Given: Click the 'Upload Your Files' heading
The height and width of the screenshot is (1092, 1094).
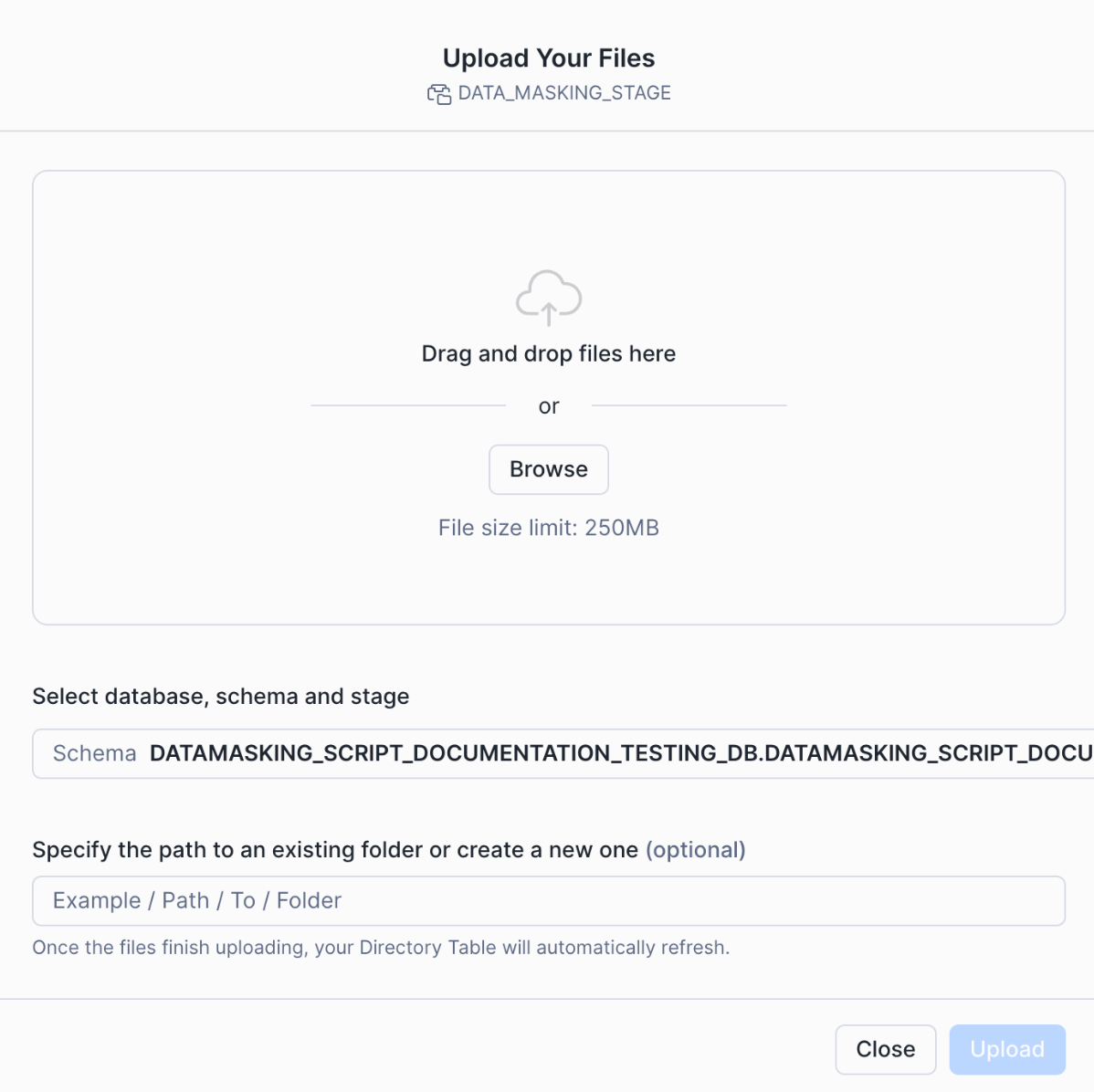Looking at the screenshot, I should point(549,58).
